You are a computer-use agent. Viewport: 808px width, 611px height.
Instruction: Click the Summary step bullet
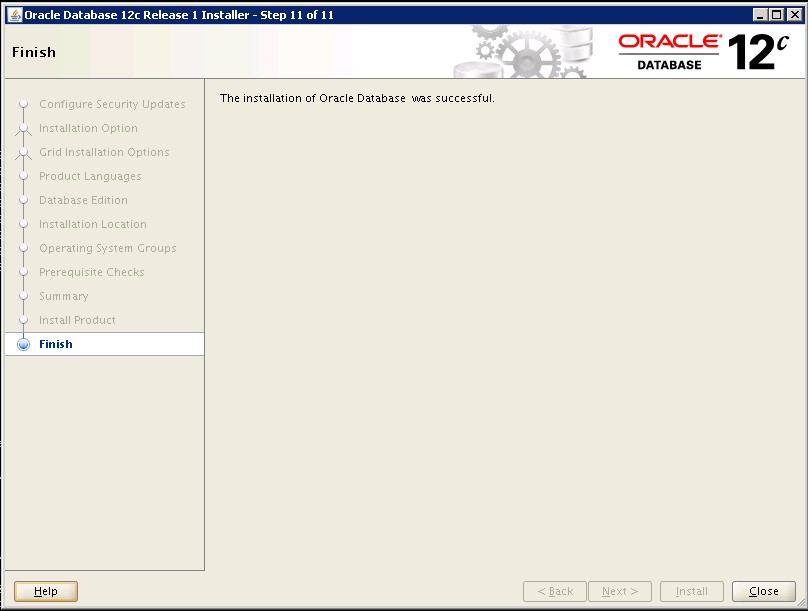[23, 296]
